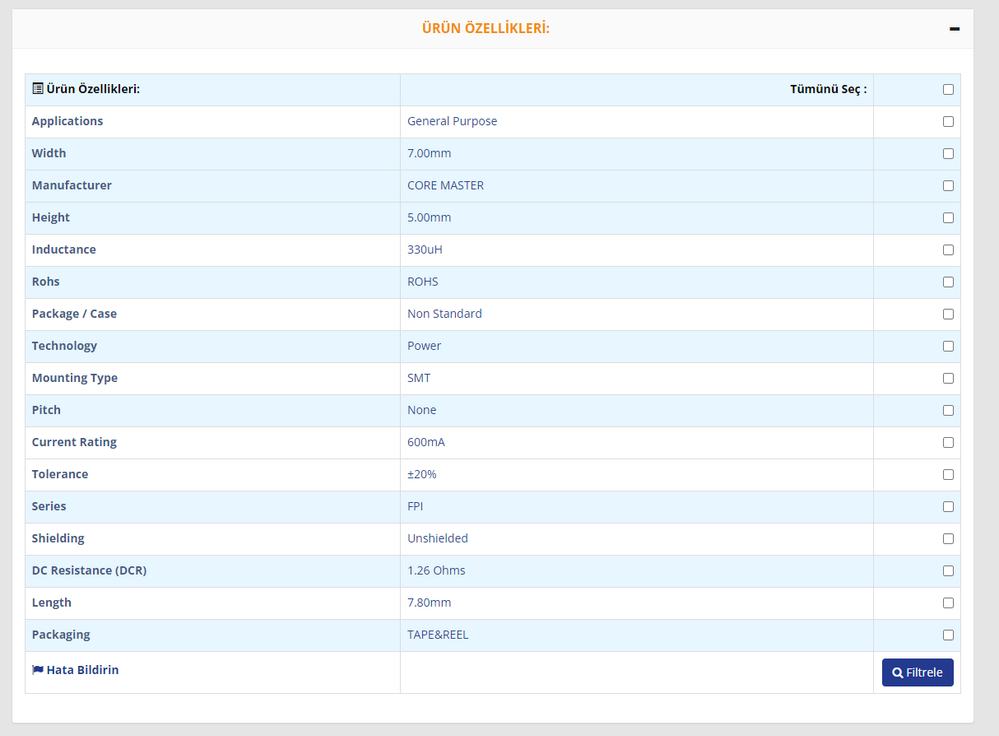Click the 5.00mm height value
The width and height of the screenshot is (999, 736).
click(x=429, y=217)
